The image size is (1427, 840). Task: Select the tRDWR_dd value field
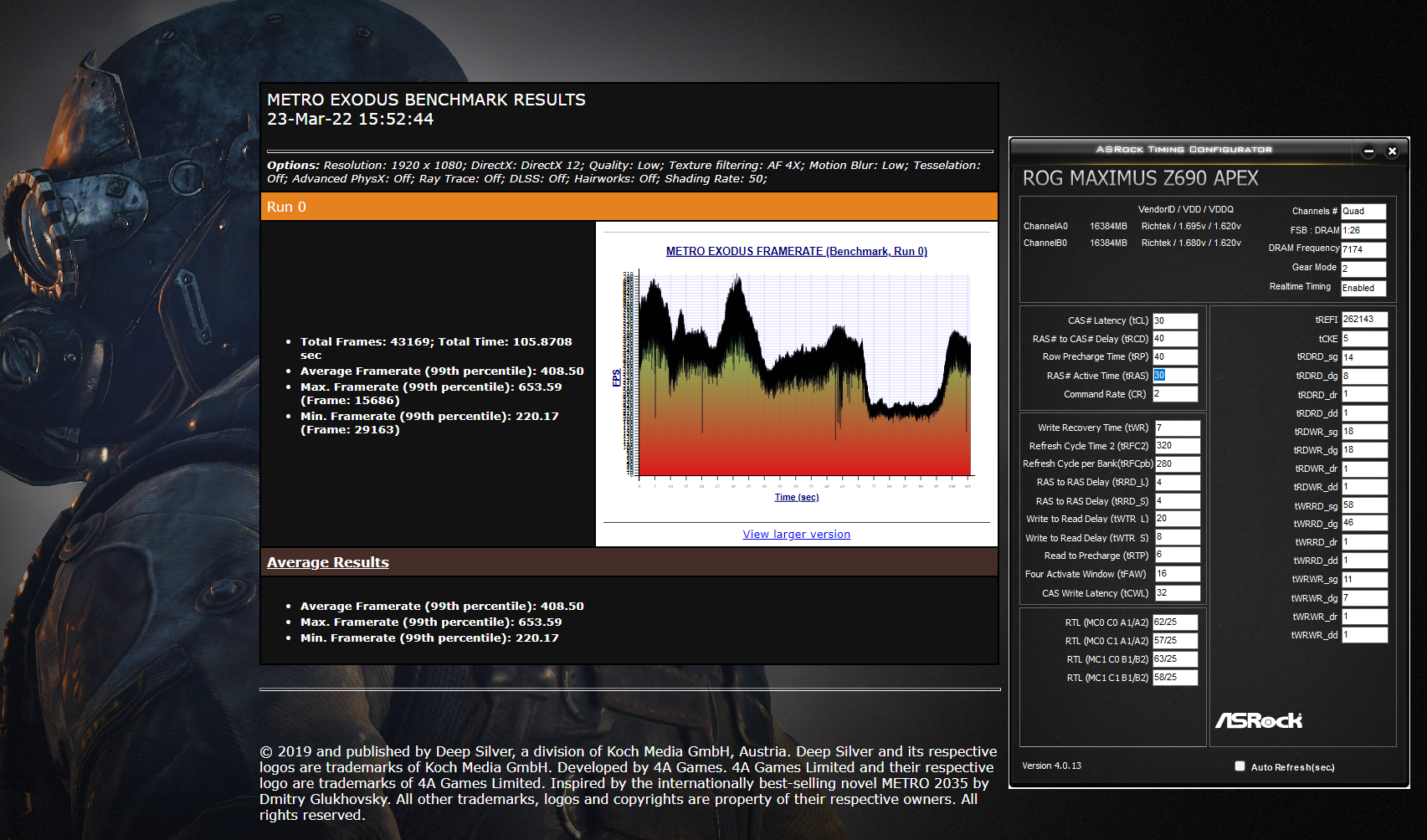click(x=1364, y=487)
